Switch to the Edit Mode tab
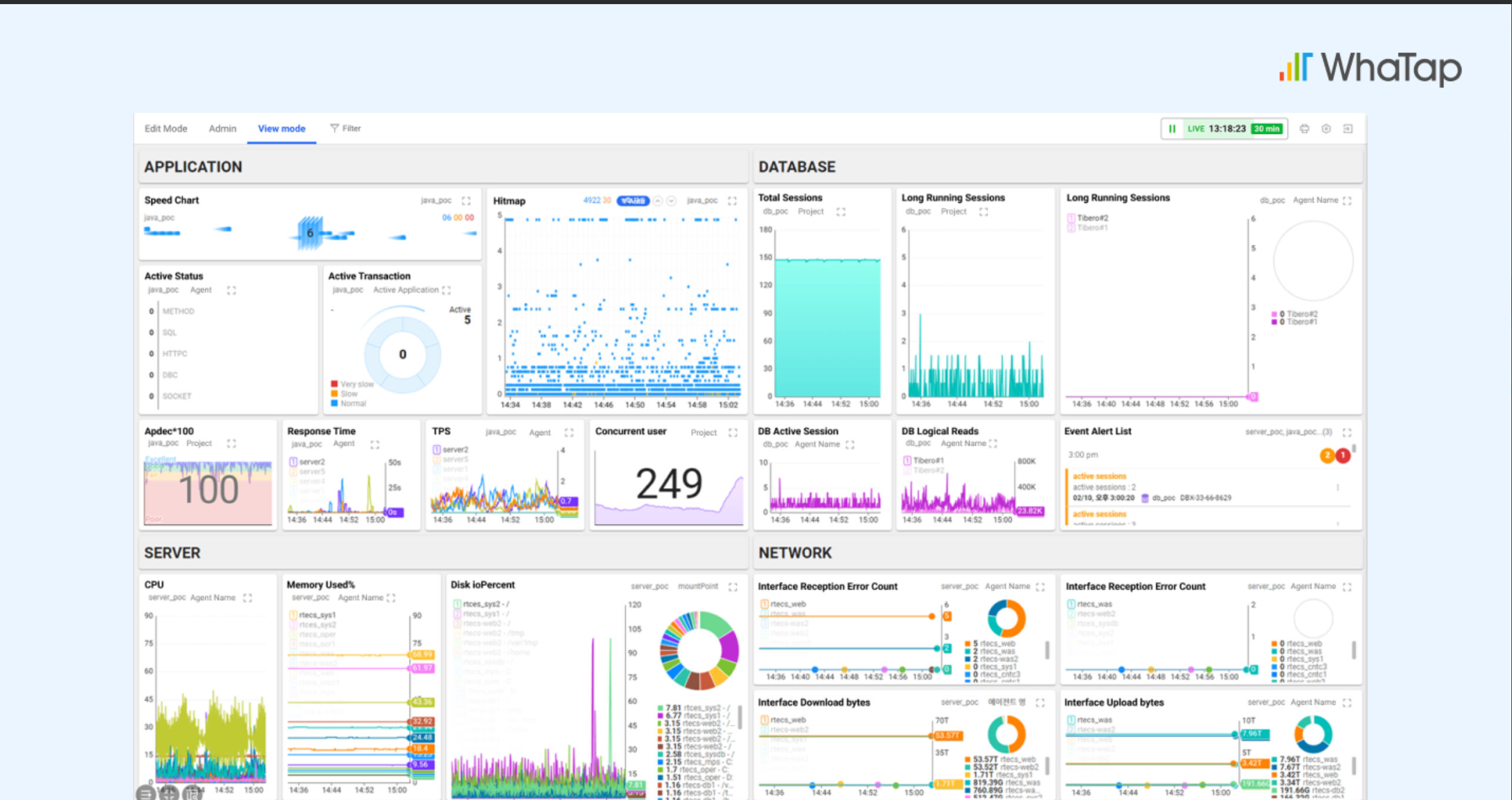 pos(166,129)
